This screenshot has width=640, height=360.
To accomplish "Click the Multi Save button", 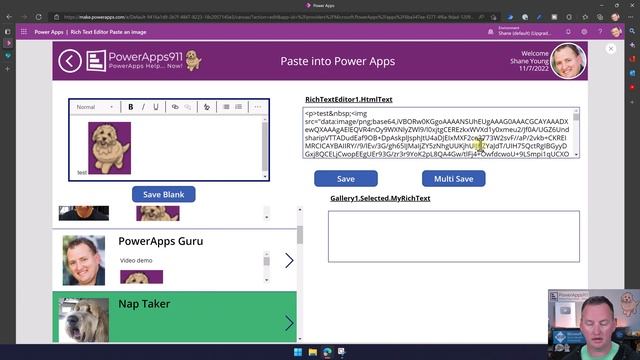I will pos(453,179).
